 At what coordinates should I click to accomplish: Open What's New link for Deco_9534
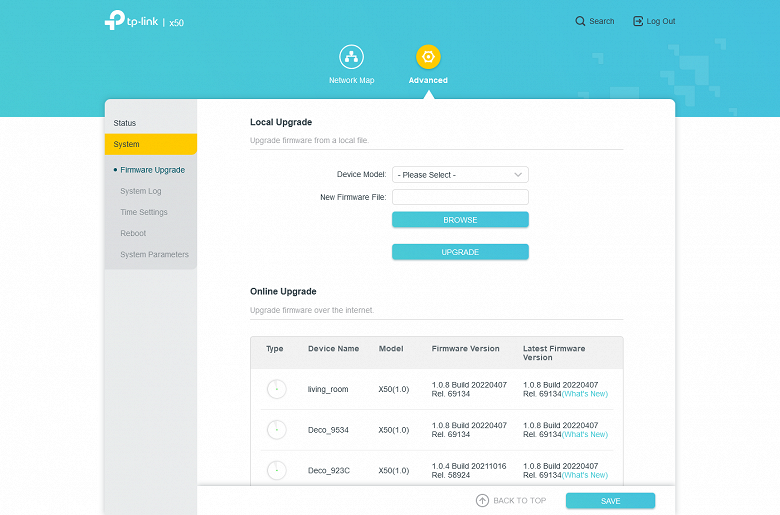coord(585,434)
